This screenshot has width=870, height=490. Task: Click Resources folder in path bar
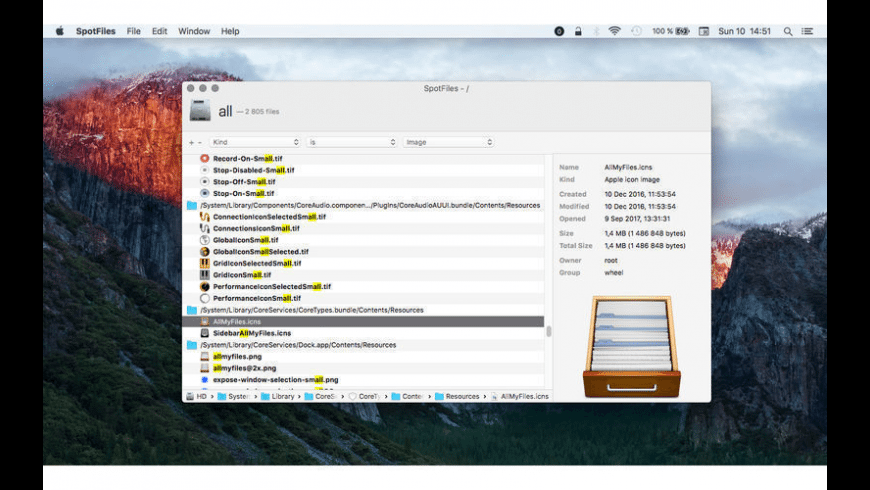(x=457, y=396)
